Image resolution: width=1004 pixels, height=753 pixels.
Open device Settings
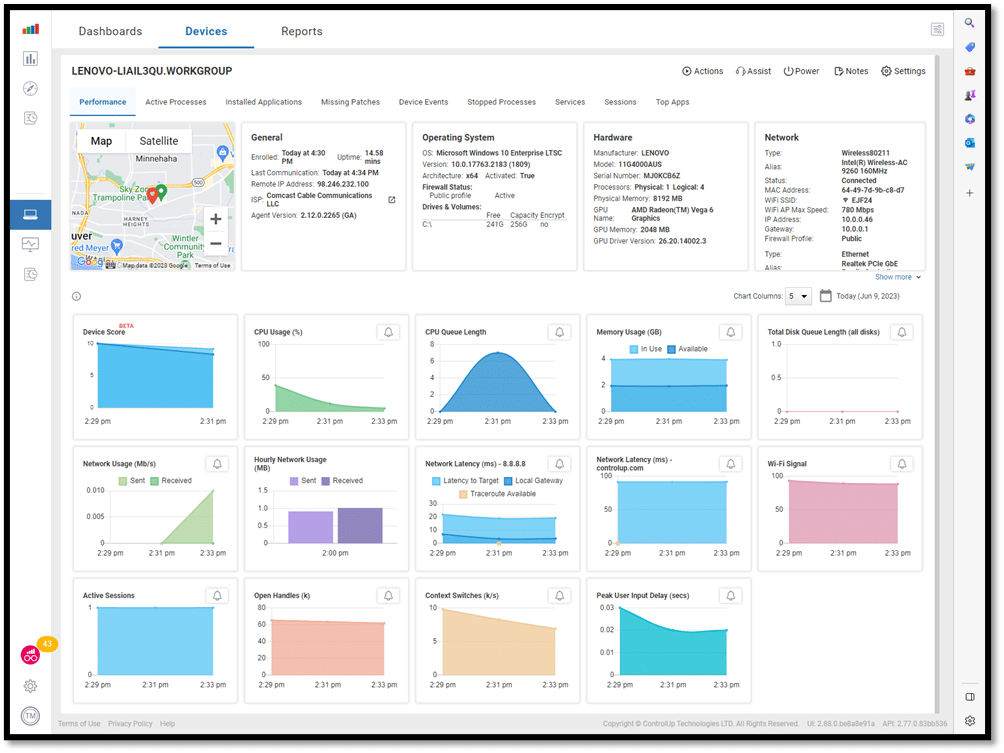[903, 71]
